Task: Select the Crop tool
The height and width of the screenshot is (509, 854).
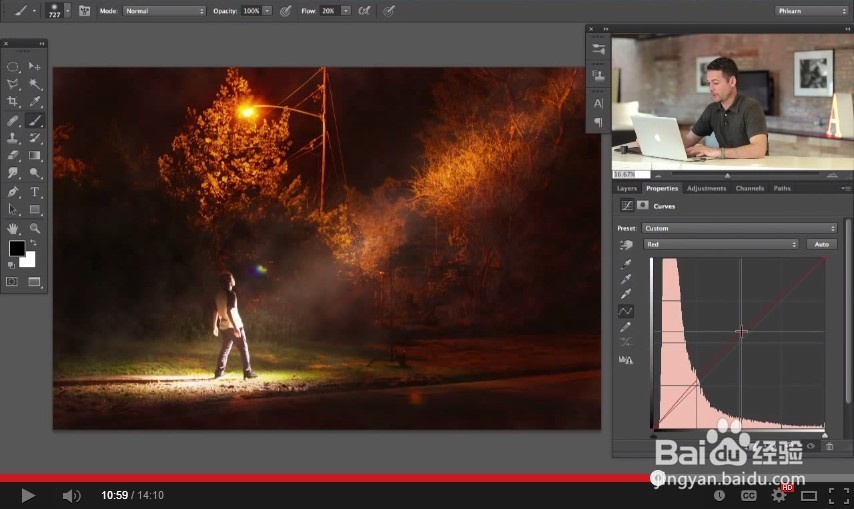Action: pyautogui.click(x=13, y=101)
